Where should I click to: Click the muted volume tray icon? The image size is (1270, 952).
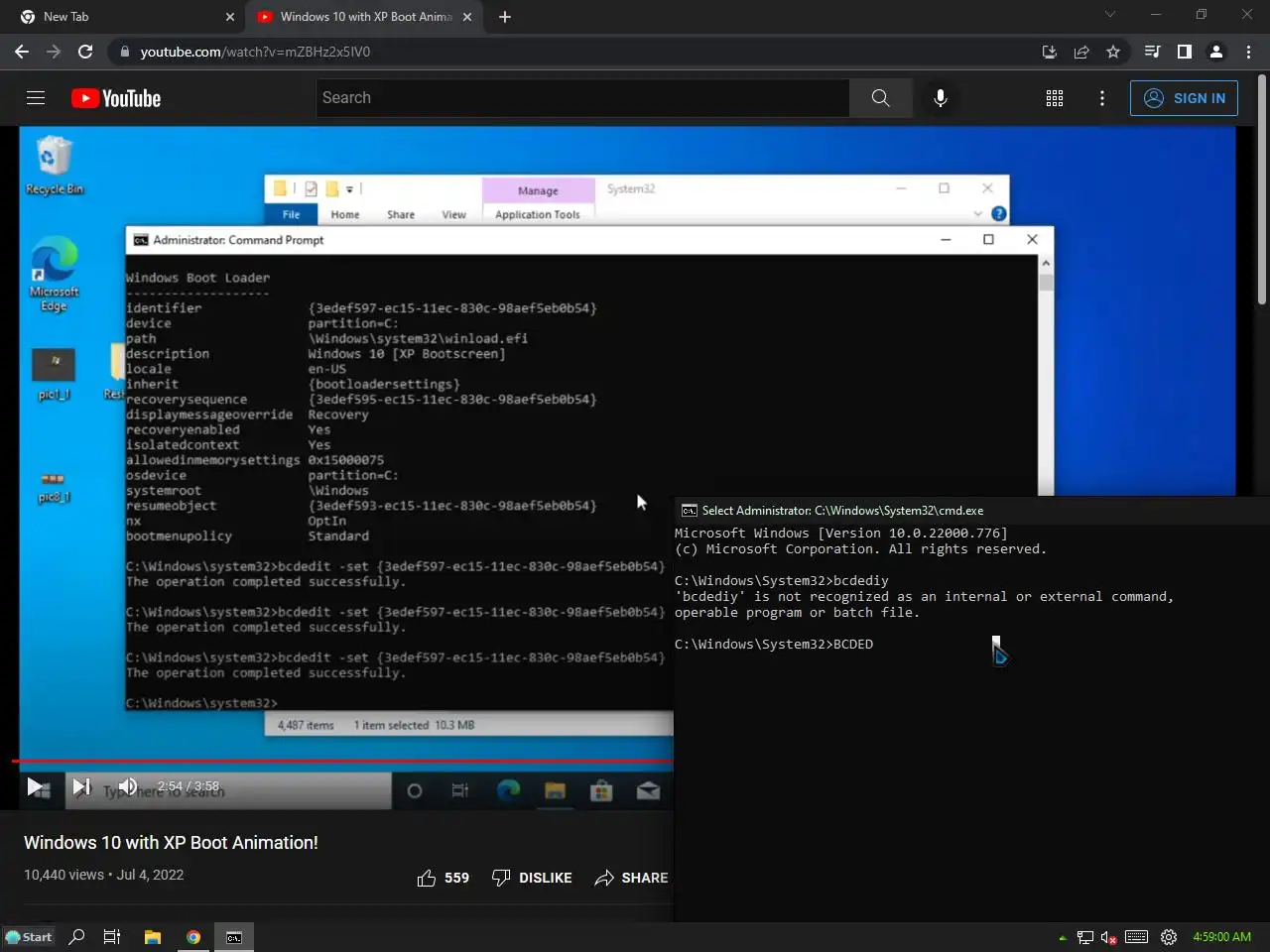1109,937
